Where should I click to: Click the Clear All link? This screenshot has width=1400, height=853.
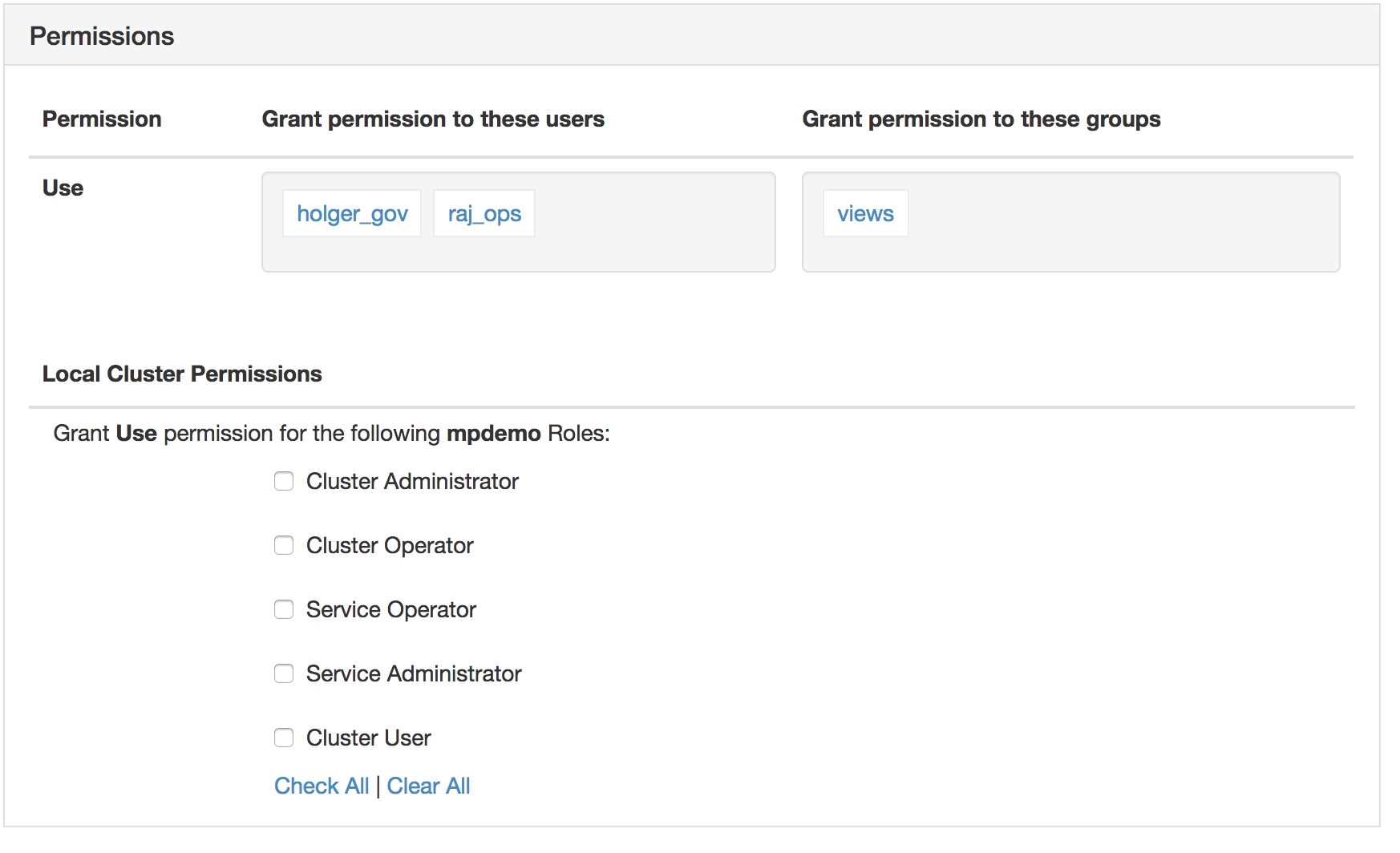428,786
